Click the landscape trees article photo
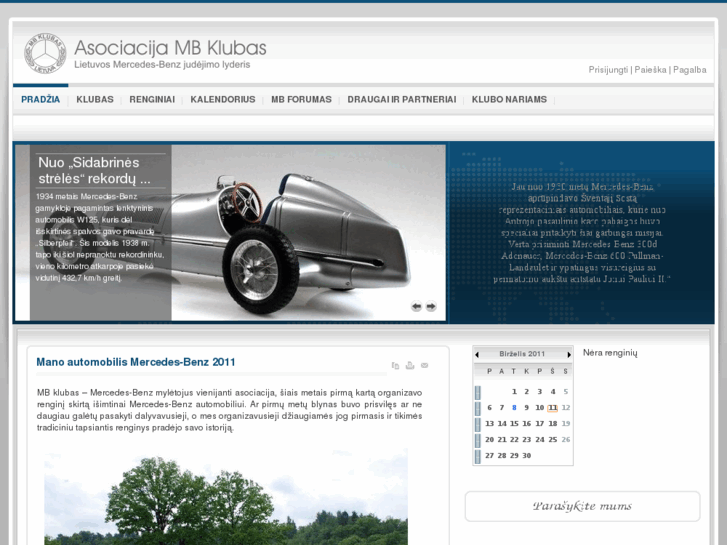Image resolution: width=727 pixels, height=545 pixels. (226, 496)
